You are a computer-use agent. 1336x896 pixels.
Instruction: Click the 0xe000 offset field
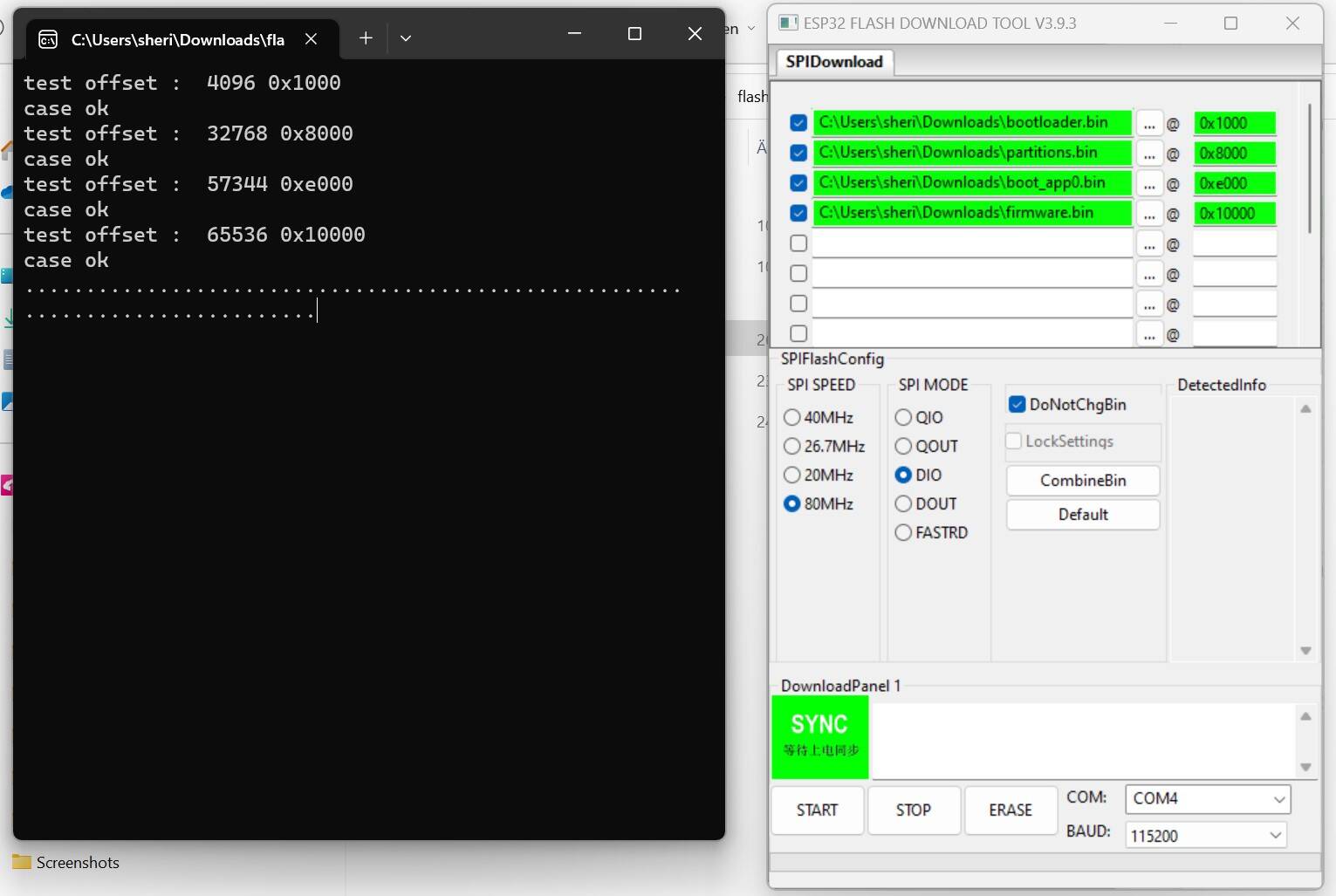(1235, 183)
